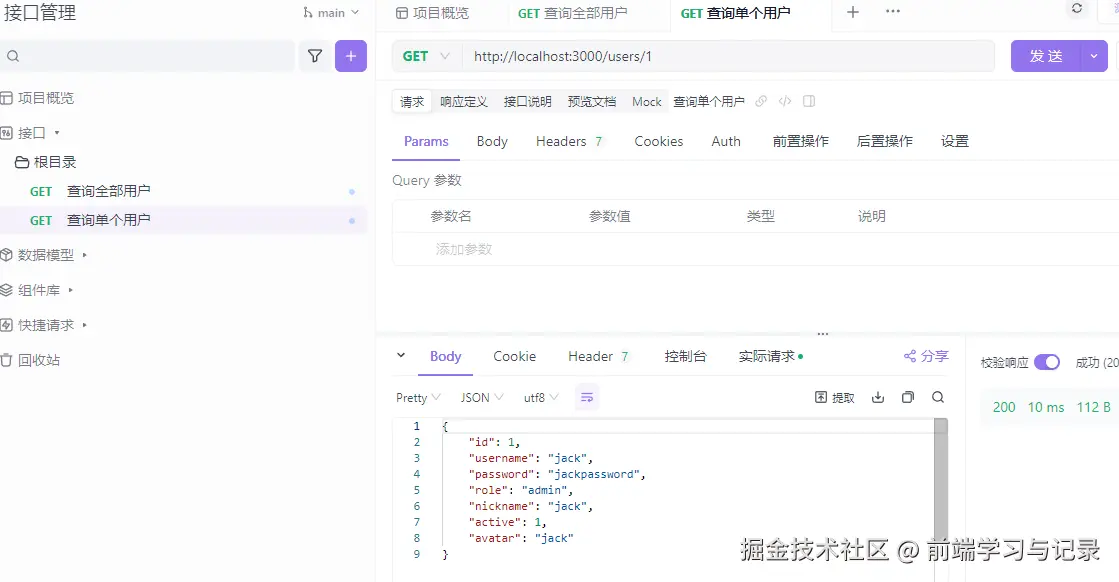This screenshot has height=582, width=1119.
Task: Switch to the 预览文档 tab
Action: point(592,102)
